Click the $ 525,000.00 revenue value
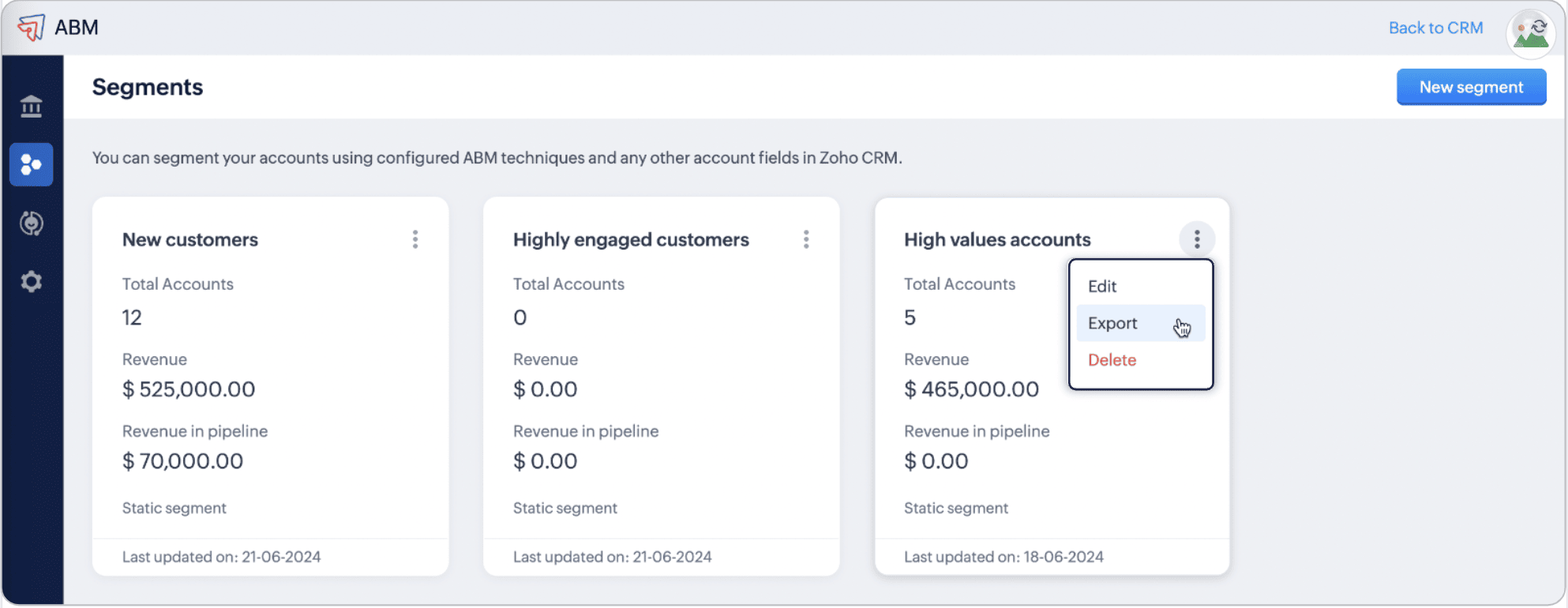 (x=189, y=389)
